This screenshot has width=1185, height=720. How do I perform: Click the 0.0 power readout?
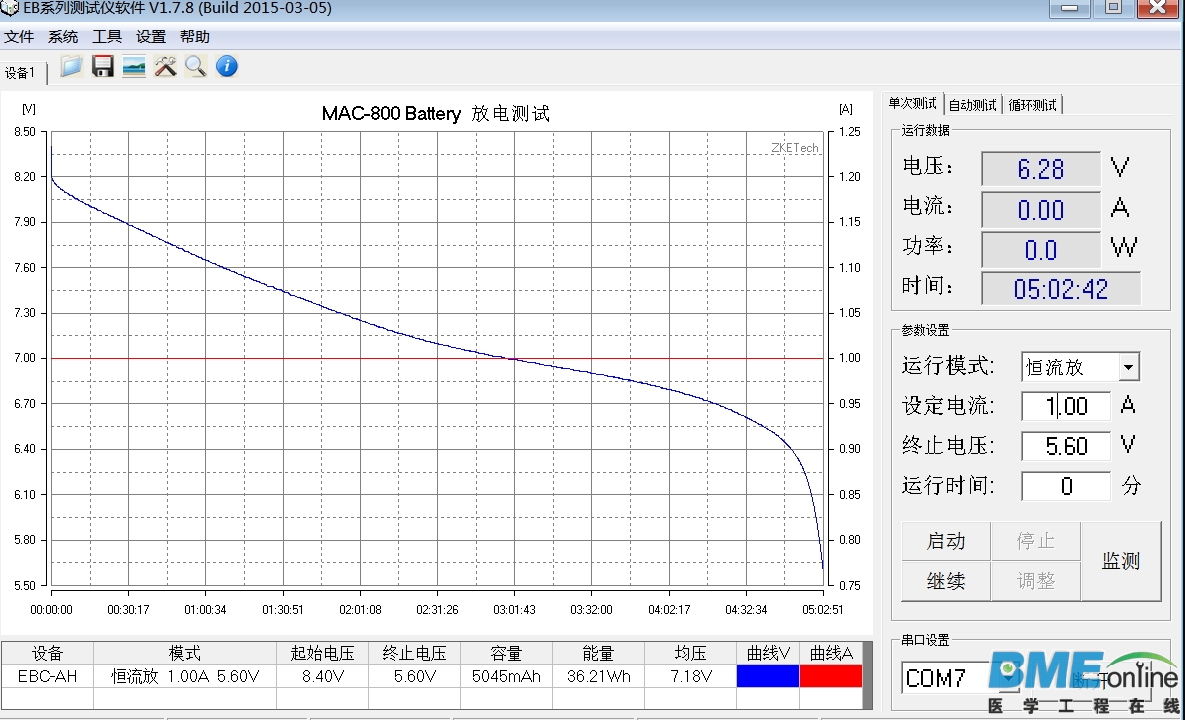point(1041,249)
